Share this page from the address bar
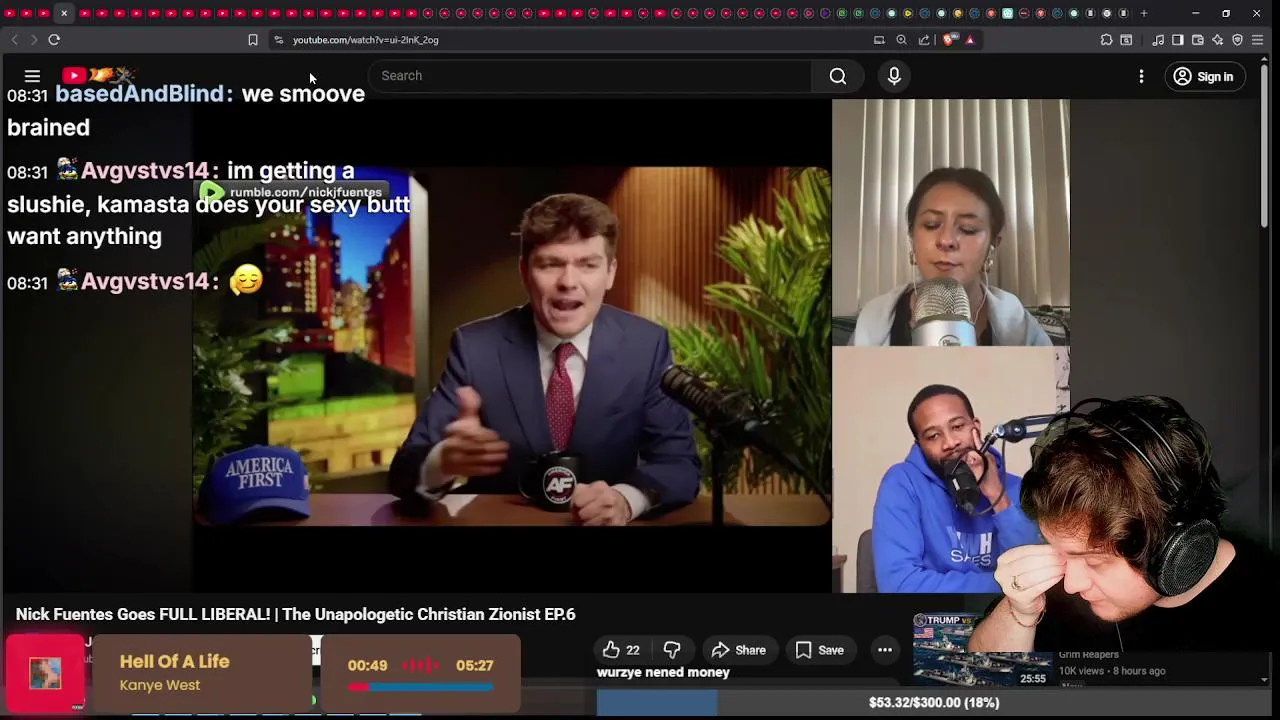 924,40
